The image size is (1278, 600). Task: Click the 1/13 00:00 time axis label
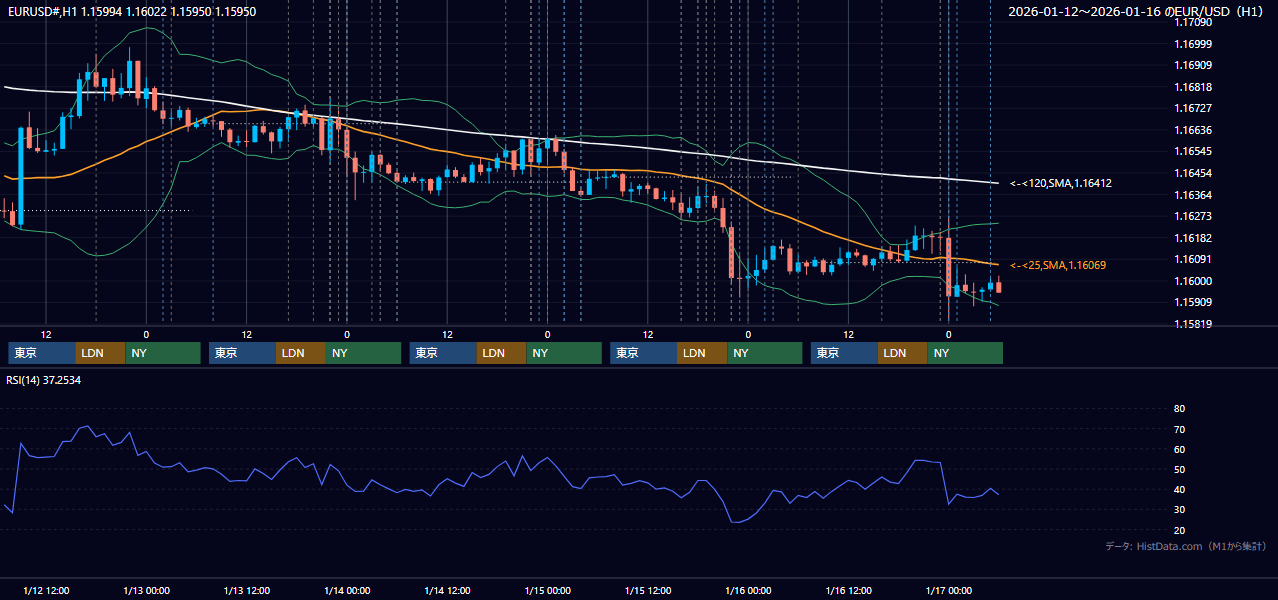(x=146, y=591)
